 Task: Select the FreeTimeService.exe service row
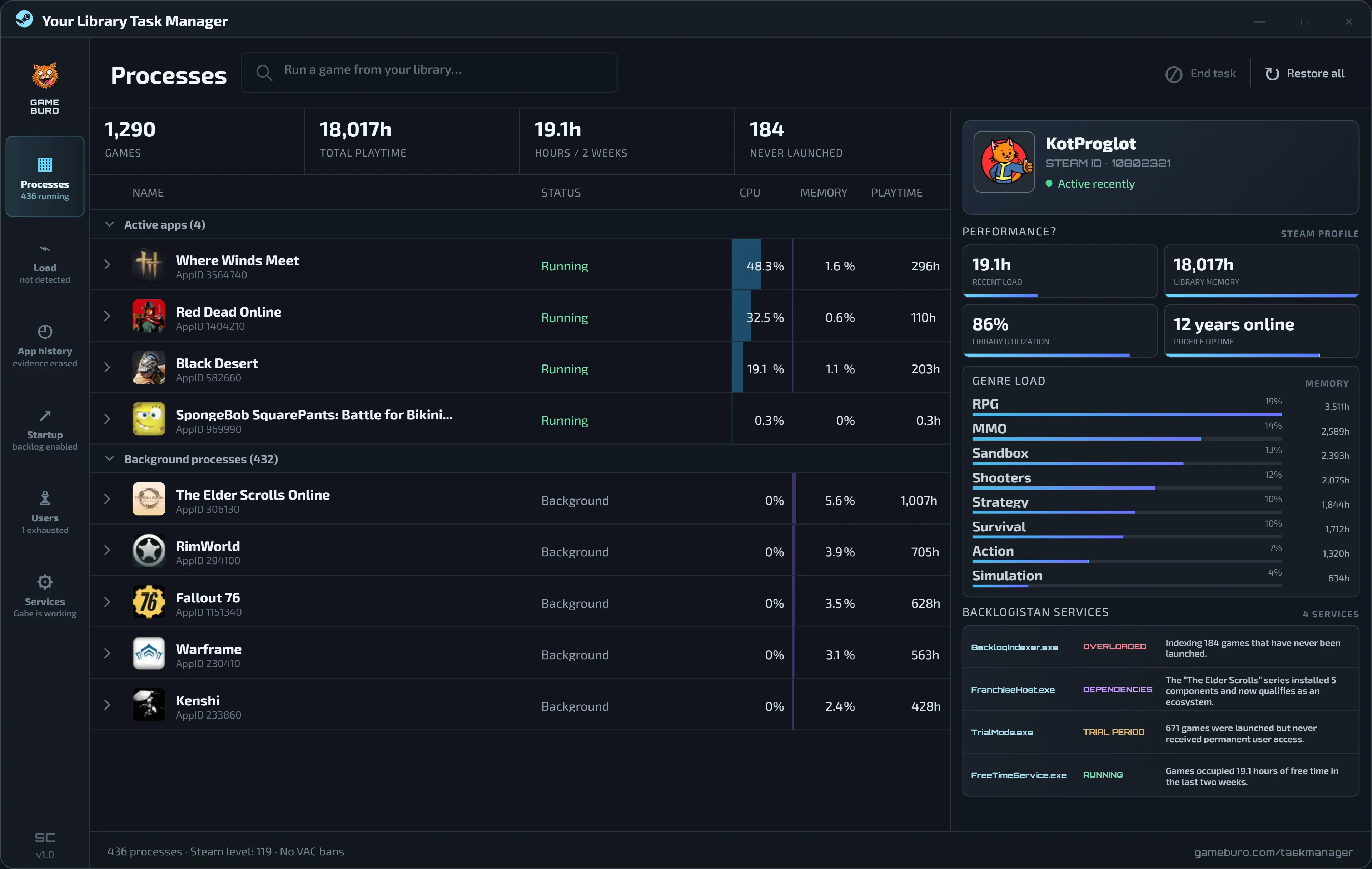[1160, 775]
